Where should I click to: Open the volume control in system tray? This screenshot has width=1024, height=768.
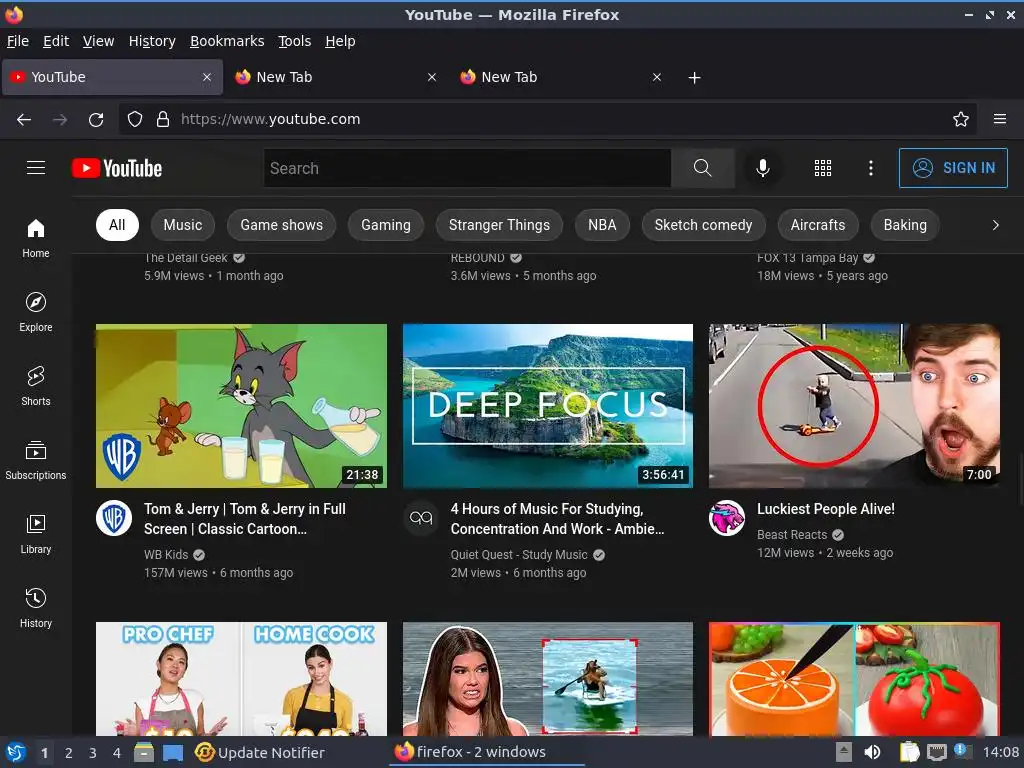872,752
